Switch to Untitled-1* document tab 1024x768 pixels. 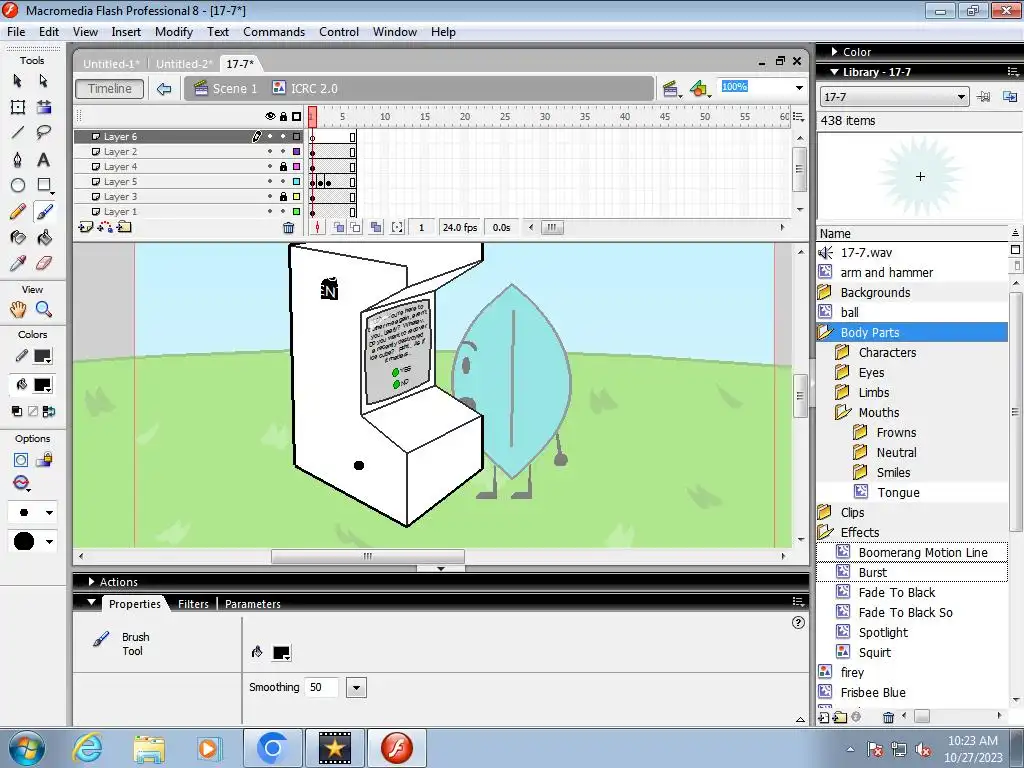(x=112, y=63)
